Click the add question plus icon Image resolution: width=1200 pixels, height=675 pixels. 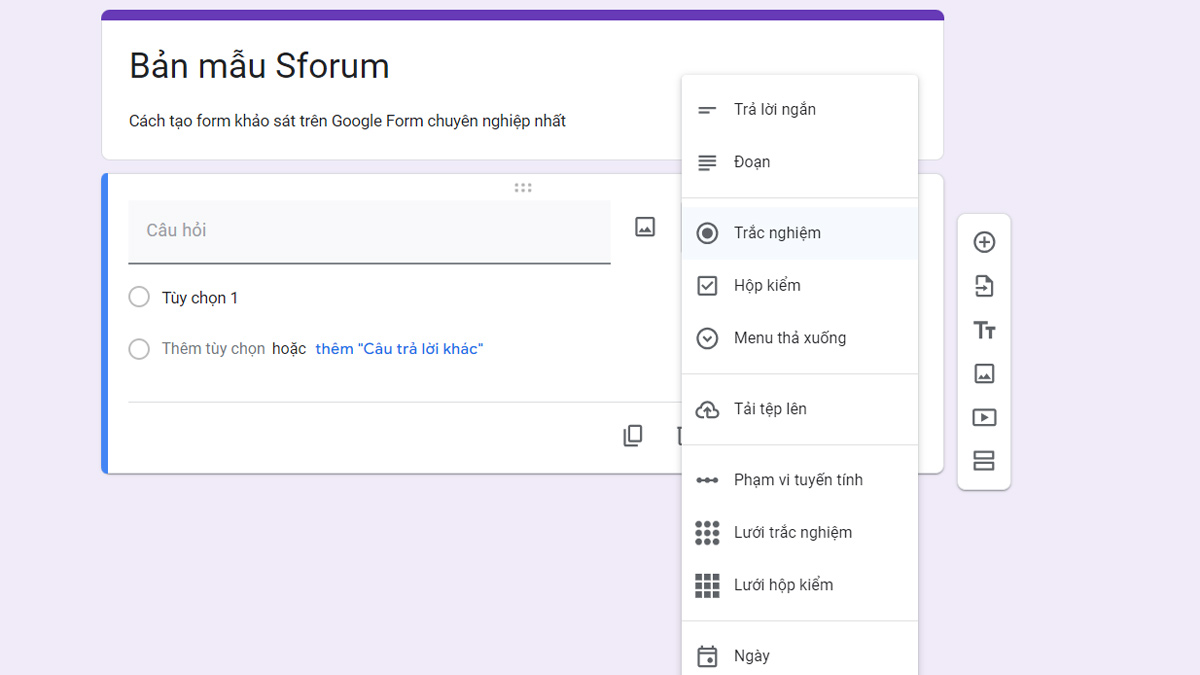984,241
